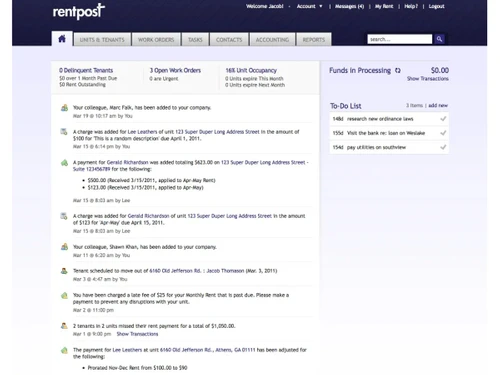
Task: Click payment icon beside Gerald Richardson payment entry
Action: pyautogui.click(x=64, y=163)
